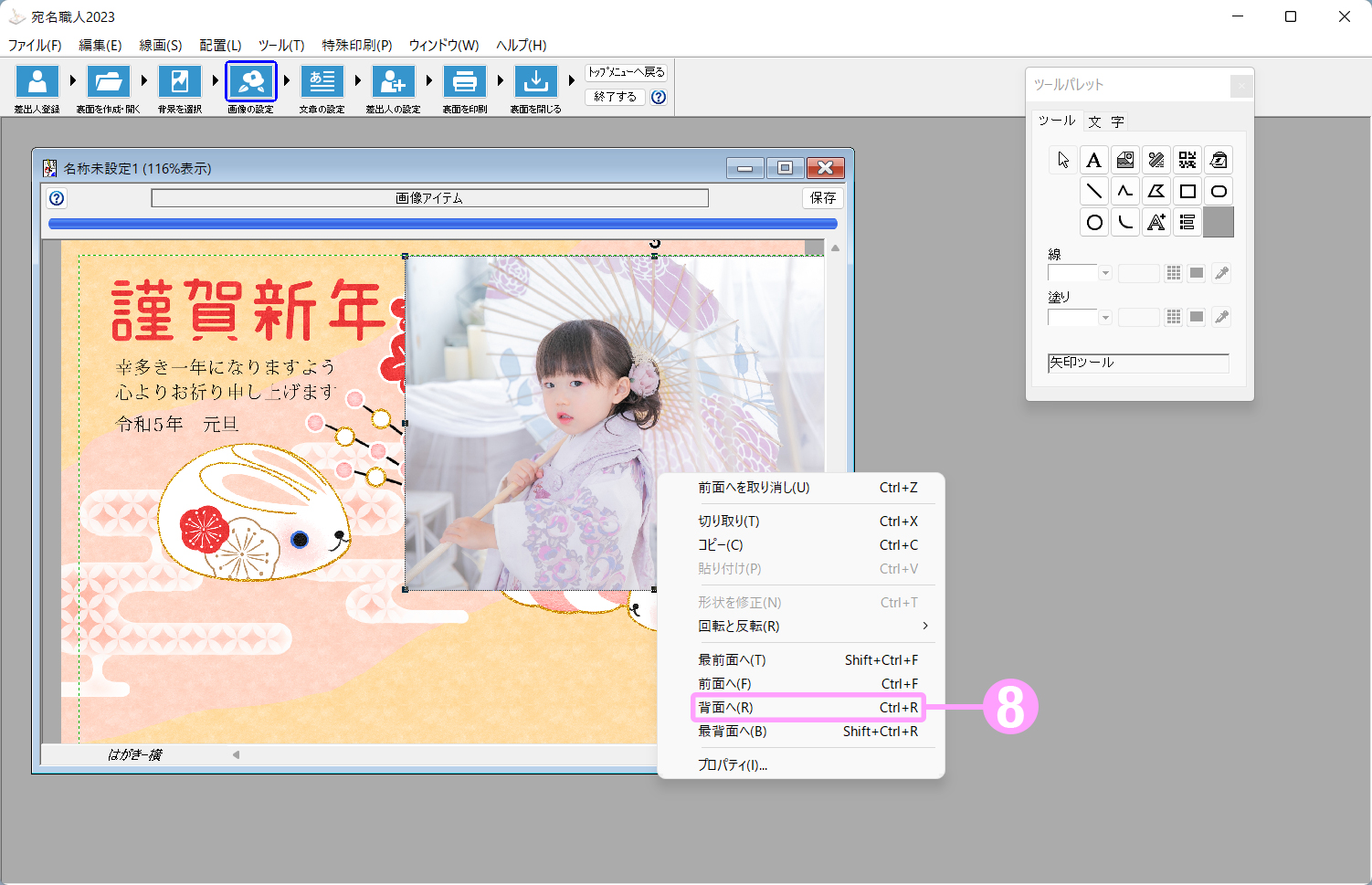
Task: Select the QR code tool in palette
Action: (1187, 161)
